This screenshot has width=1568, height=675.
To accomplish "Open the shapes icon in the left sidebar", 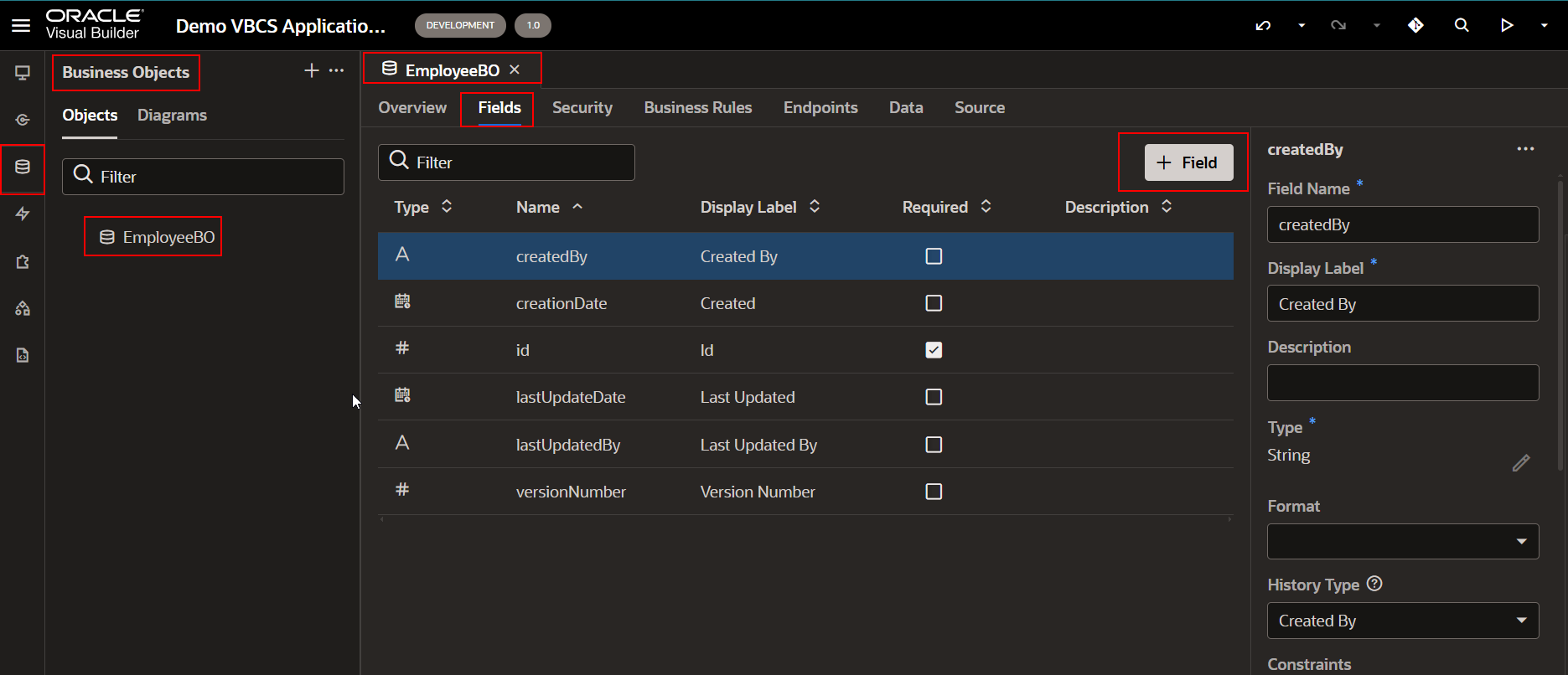I will (23, 309).
